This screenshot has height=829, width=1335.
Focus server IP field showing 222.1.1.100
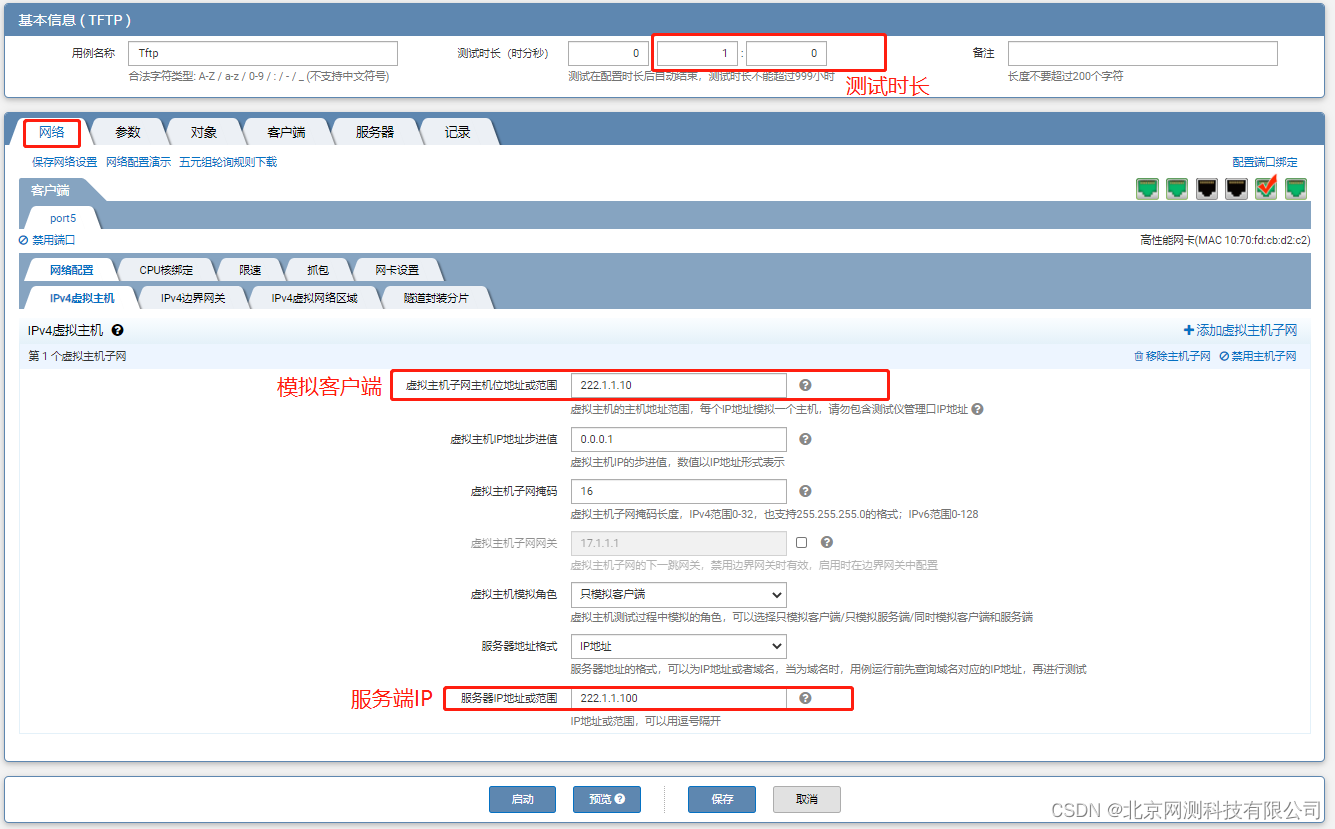click(x=678, y=698)
